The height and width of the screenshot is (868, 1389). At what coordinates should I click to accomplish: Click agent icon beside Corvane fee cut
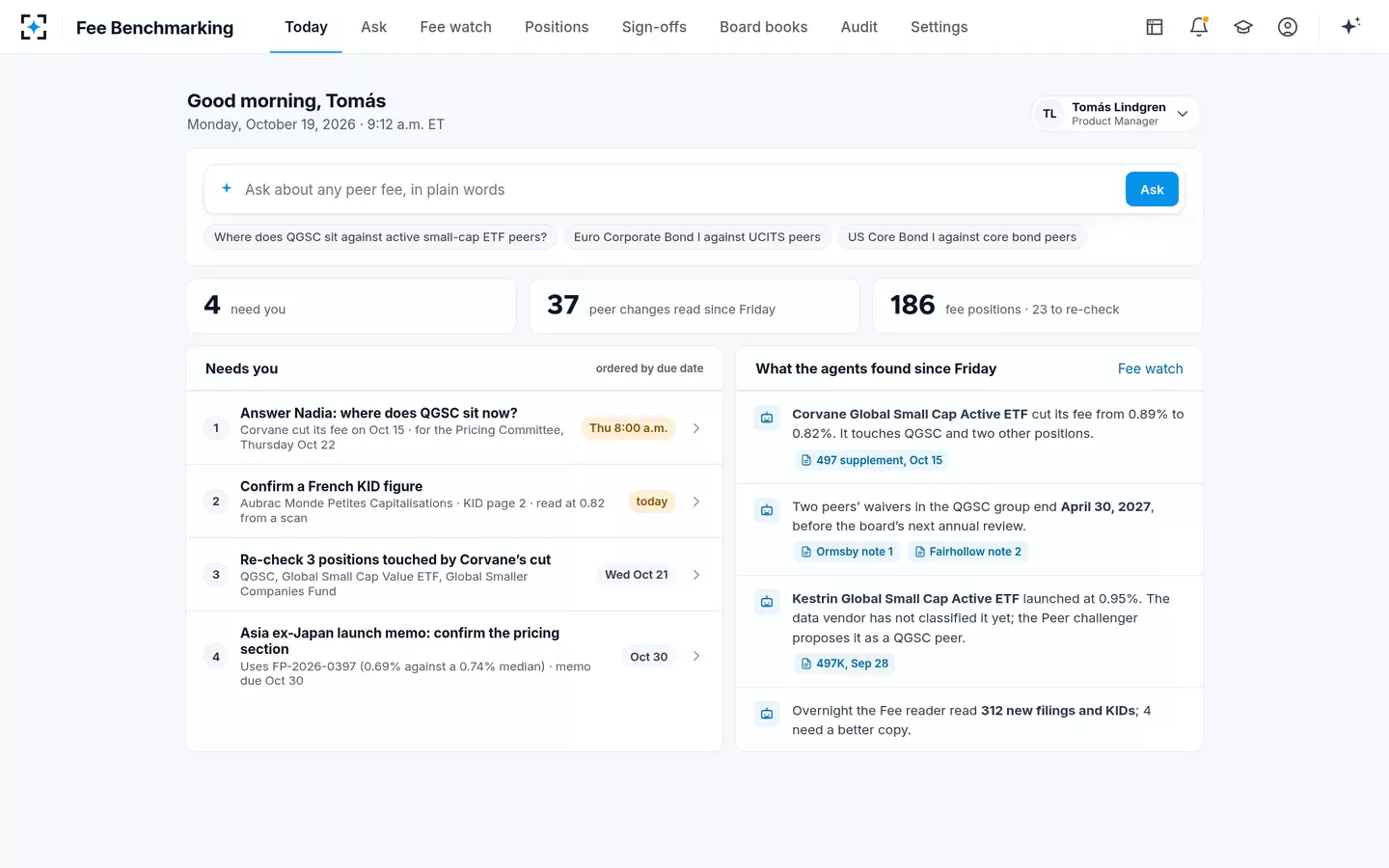767,418
